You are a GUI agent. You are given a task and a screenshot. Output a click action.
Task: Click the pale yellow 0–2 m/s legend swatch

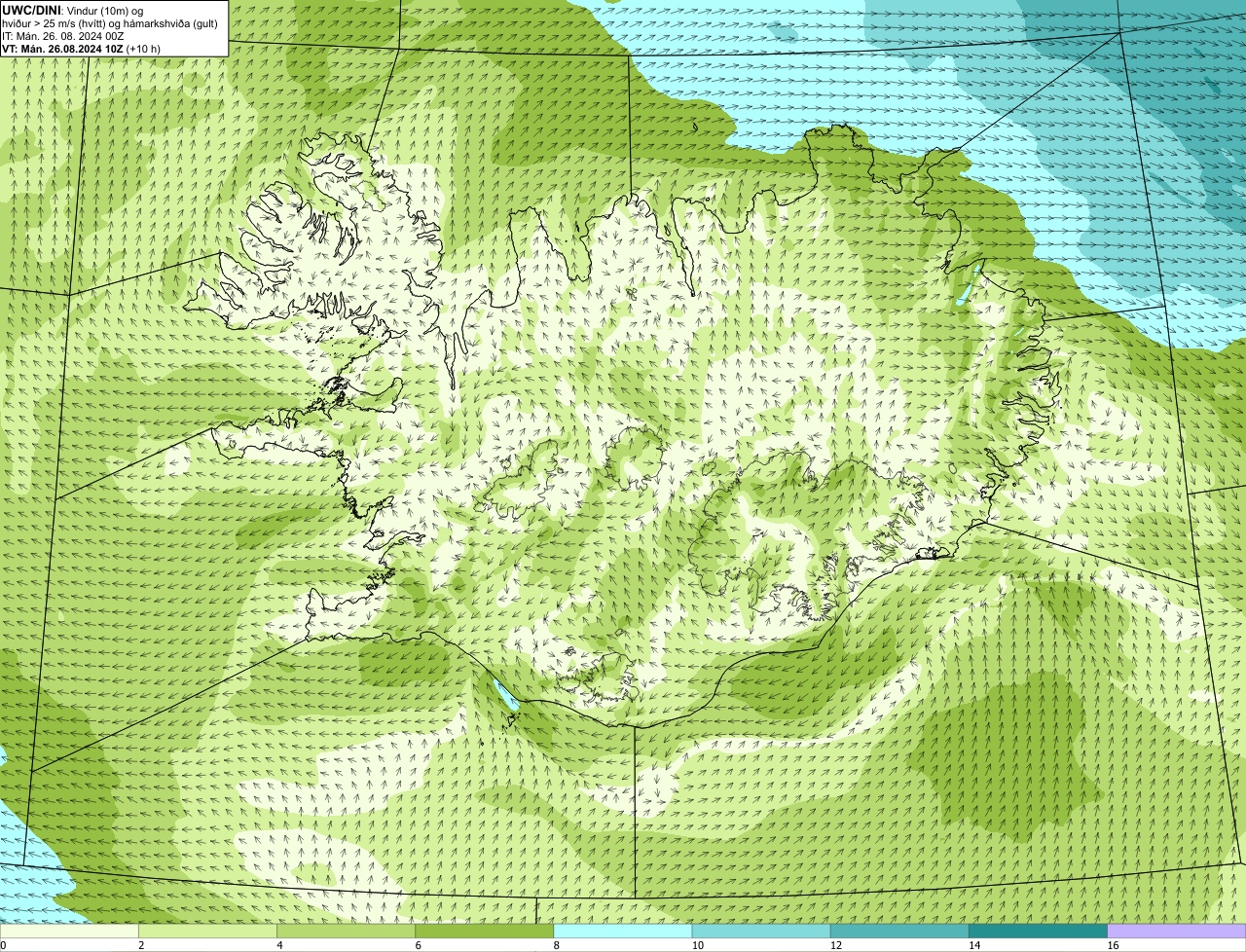point(69,932)
